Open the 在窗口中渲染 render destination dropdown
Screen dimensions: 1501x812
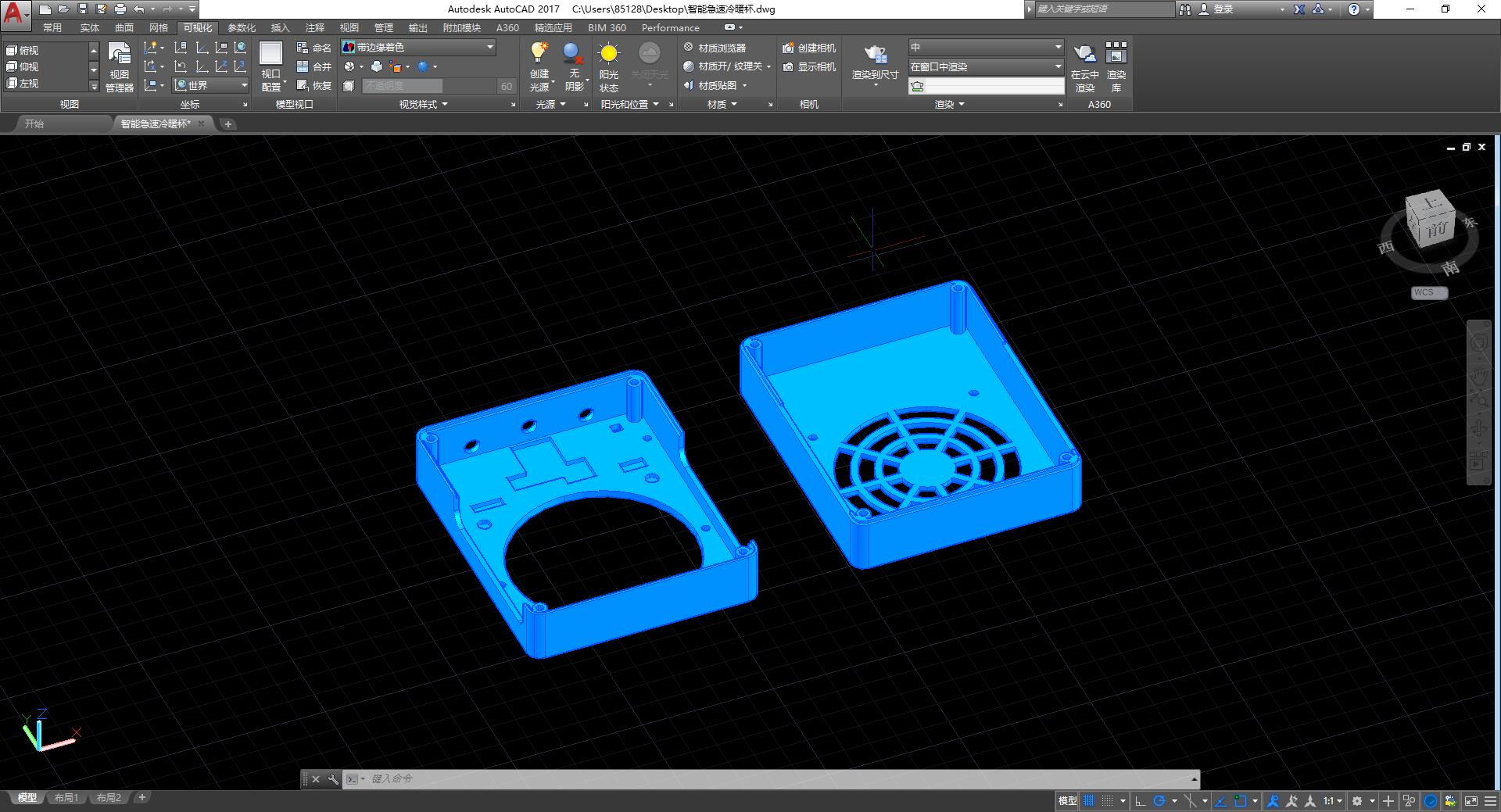point(986,66)
